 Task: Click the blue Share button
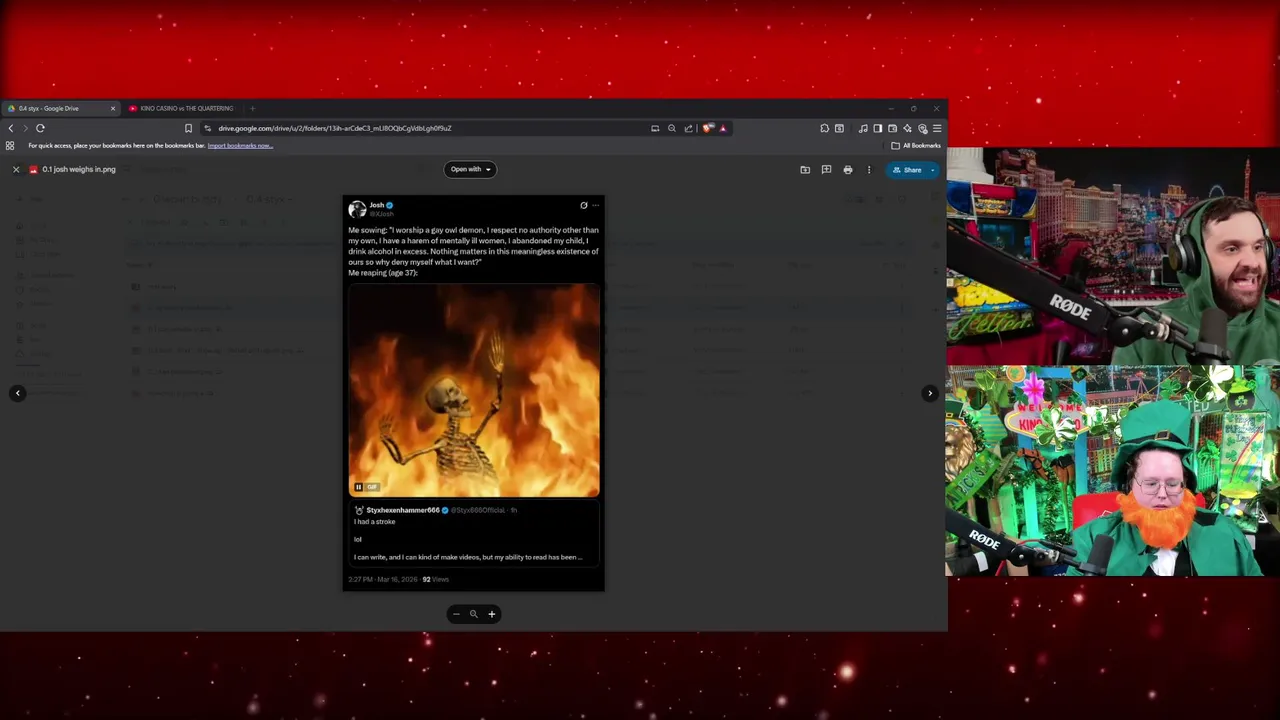coord(907,170)
